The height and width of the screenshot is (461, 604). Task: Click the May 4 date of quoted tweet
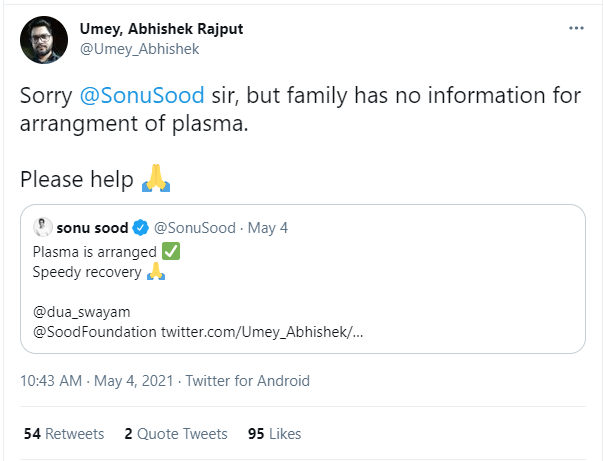click(268, 228)
